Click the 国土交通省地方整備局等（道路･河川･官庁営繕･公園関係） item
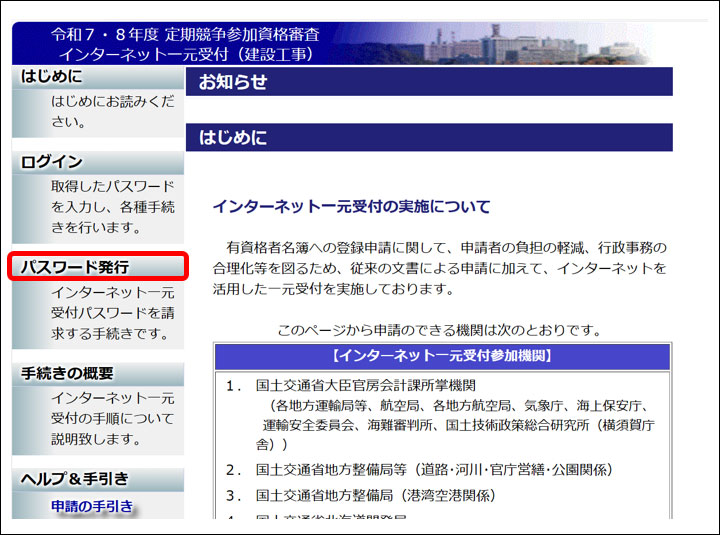 [434, 470]
